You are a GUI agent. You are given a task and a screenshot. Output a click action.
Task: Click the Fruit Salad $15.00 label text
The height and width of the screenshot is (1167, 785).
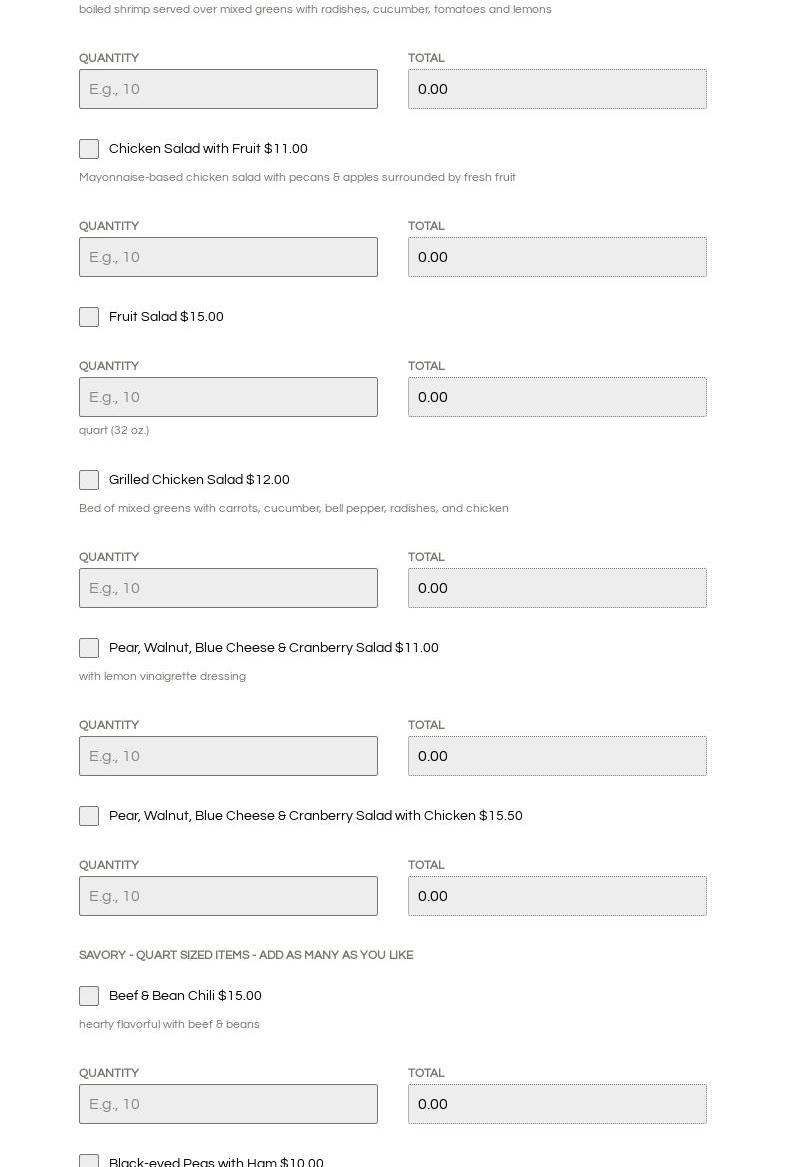click(166, 317)
